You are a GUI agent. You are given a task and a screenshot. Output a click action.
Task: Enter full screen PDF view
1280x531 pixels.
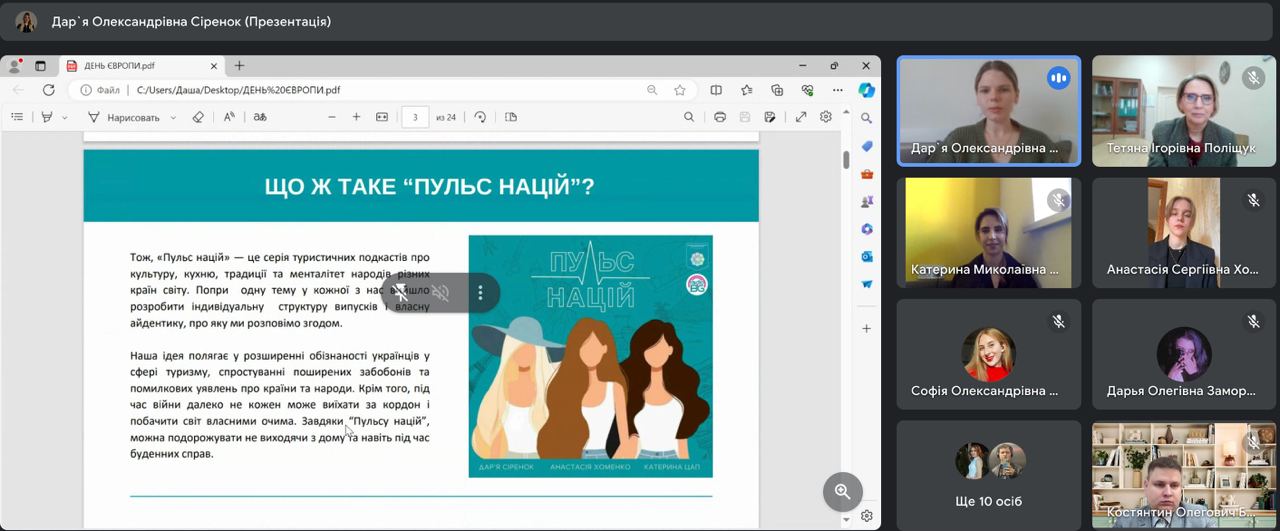tap(801, 117)
